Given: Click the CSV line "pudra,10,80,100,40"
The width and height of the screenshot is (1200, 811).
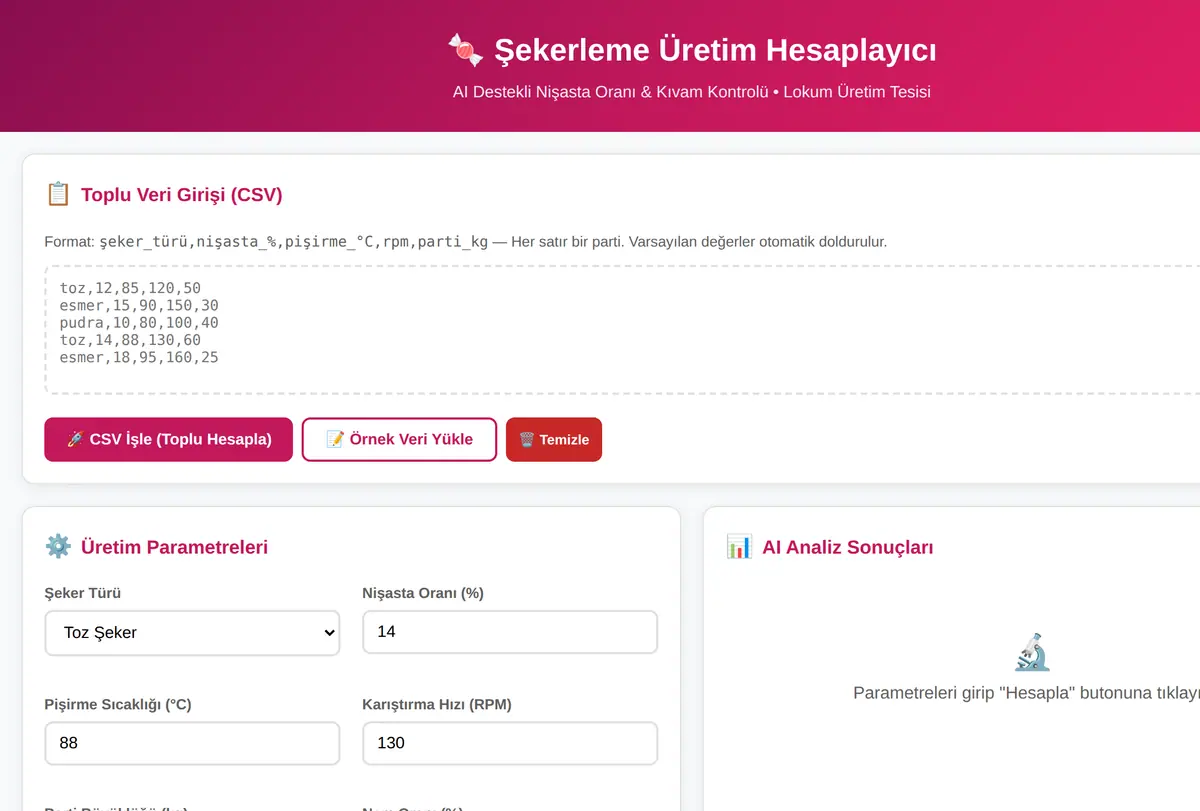Looking at the screenshot, I should (139, 323).
